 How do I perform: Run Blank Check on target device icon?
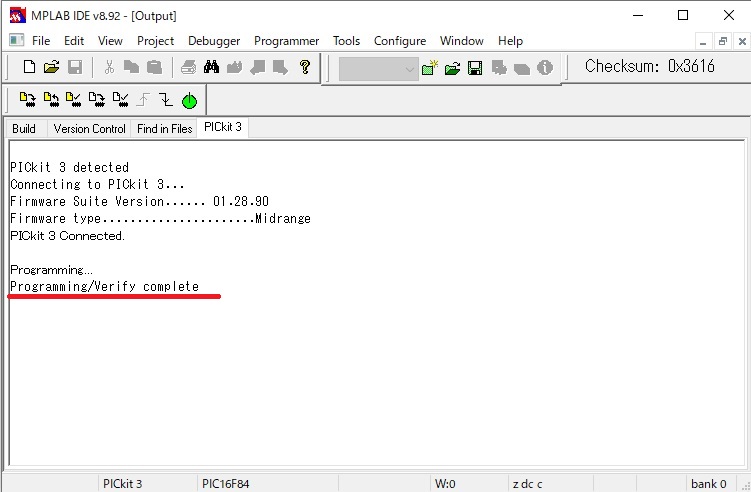coord(120,99)
